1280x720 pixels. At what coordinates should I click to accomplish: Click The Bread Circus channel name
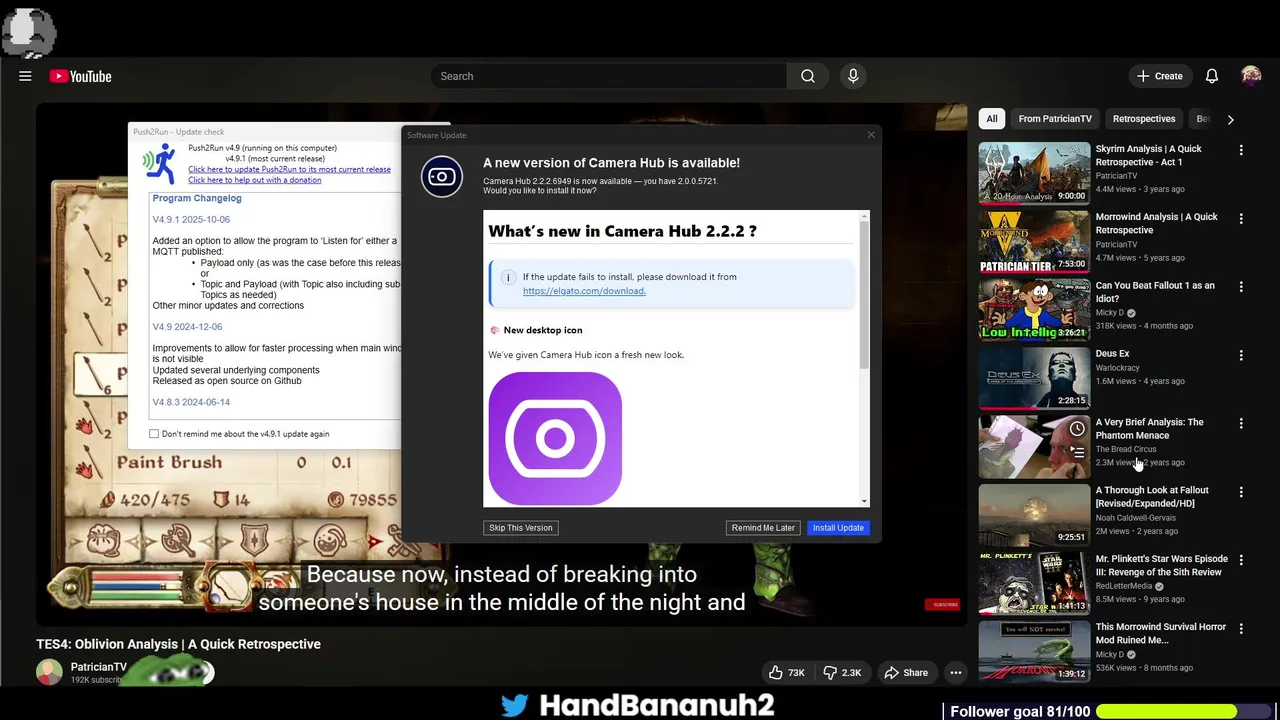tap(1126, 449)
